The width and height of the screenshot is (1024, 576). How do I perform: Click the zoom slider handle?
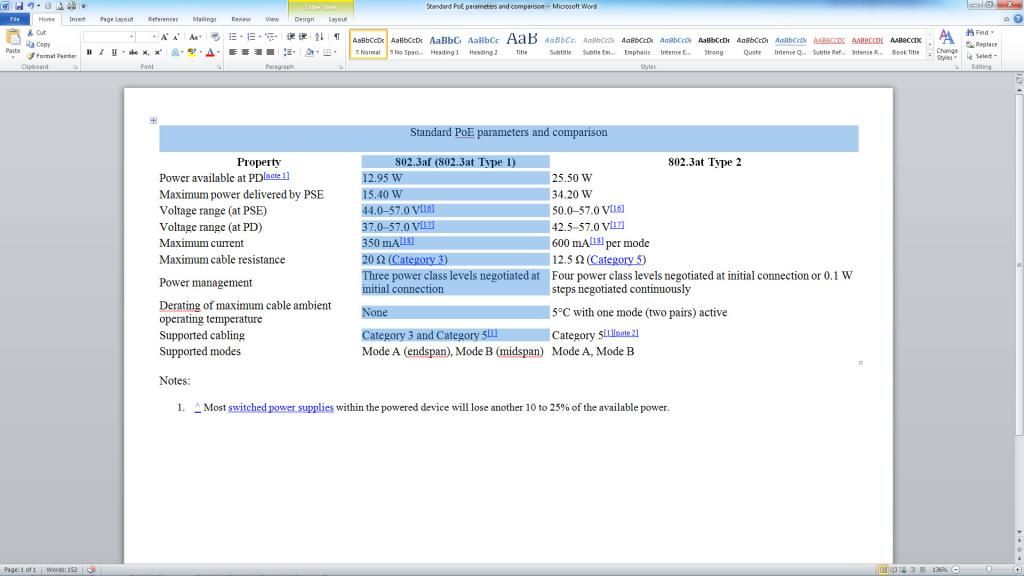[989, 569]
